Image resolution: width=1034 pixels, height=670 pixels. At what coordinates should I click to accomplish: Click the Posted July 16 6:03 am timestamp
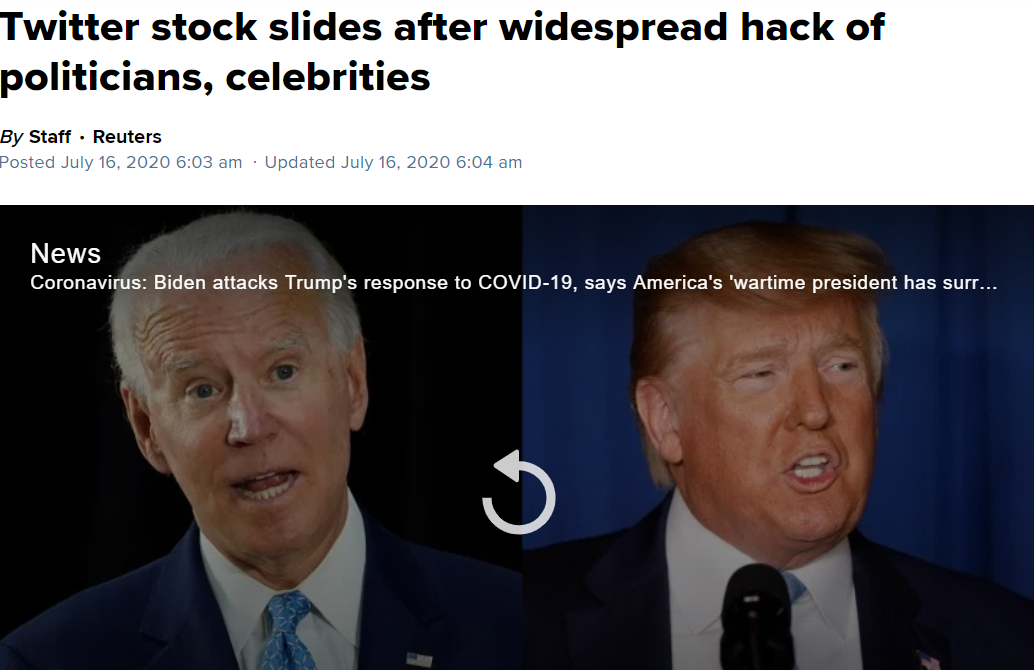[121, 162]
